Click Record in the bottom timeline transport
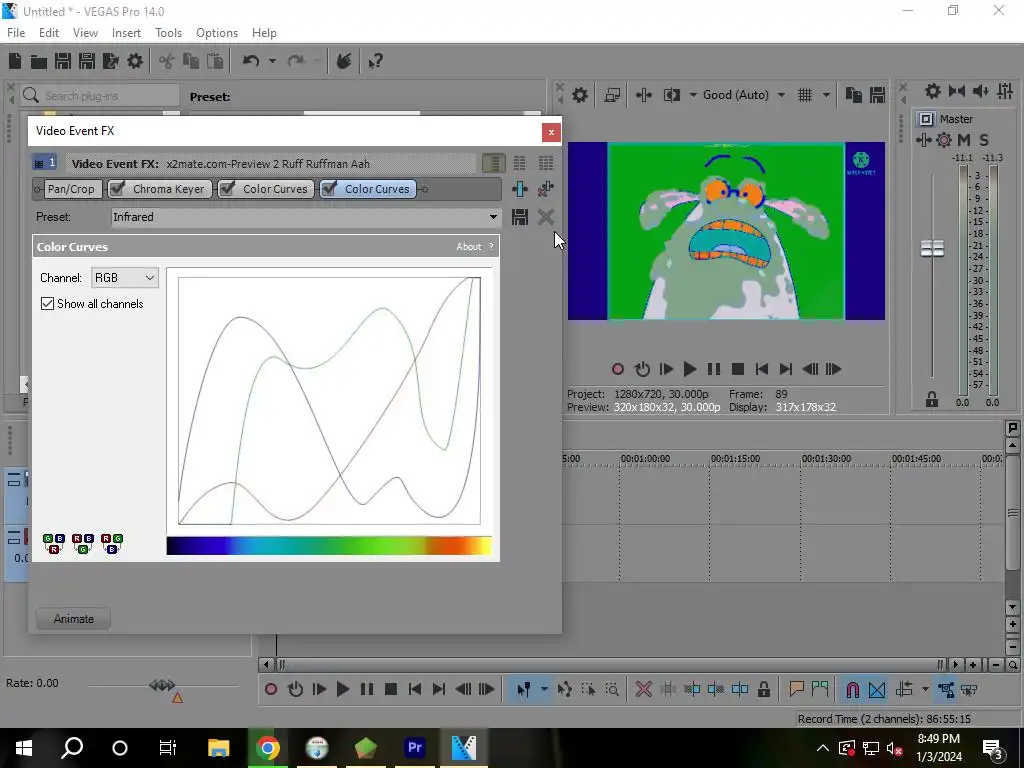Image resolution: width=1024 pixels, height=768 pixels. [x=271, y=689]
